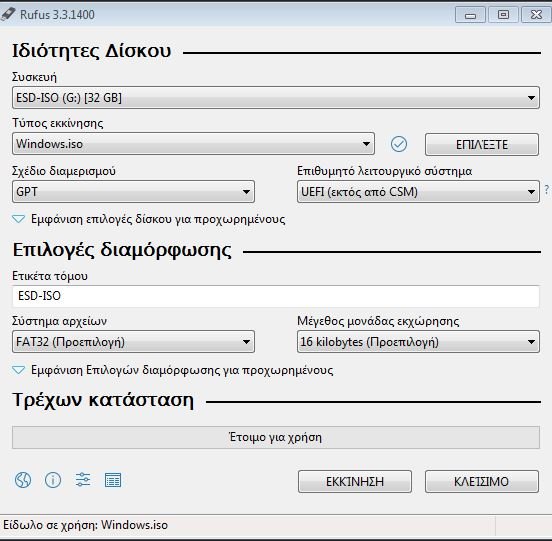Click the Ετικέτα τόμου ESD-ISO field

pyautogui.click(x=276, y=296)
